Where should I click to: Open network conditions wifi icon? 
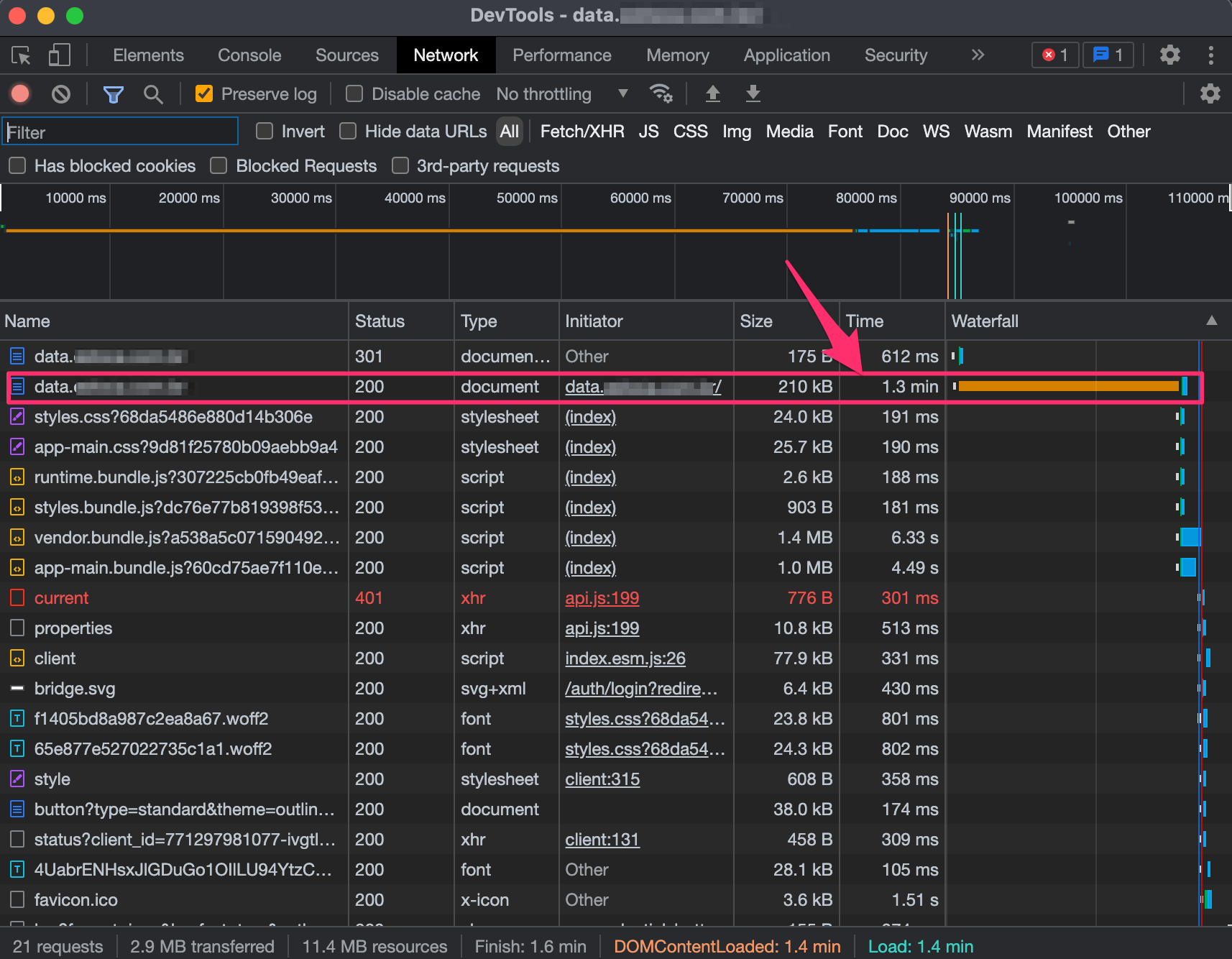(661, 93)
